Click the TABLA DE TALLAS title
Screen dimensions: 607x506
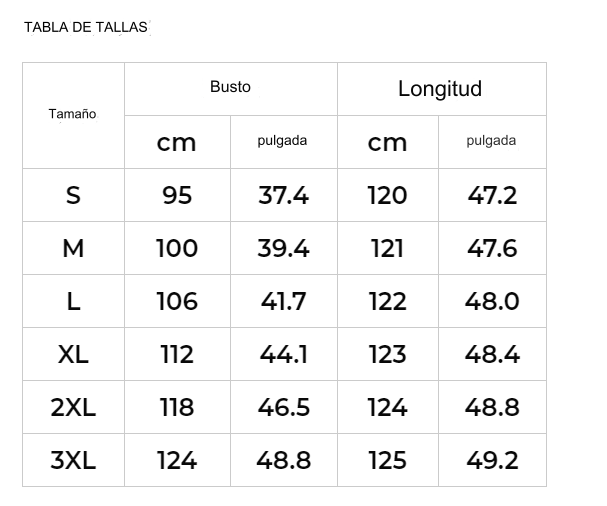coord(86,27)
